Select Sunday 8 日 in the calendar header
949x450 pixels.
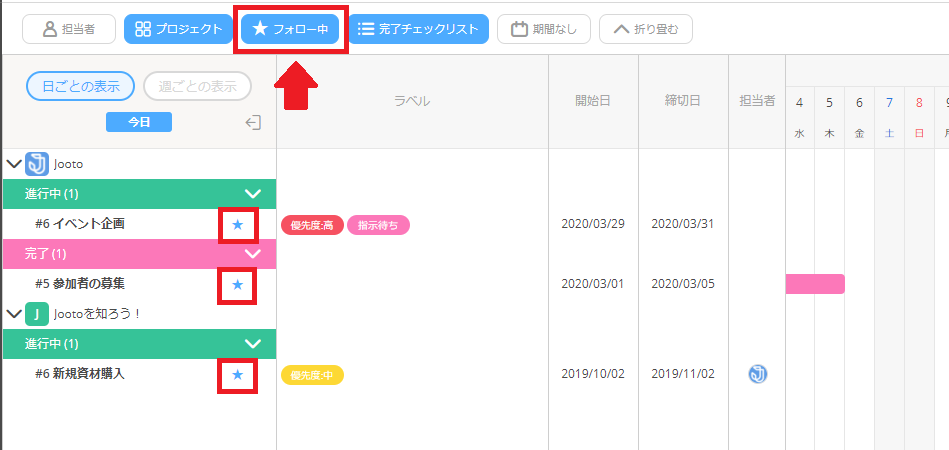pyautogui.click(x=919, y=117)
